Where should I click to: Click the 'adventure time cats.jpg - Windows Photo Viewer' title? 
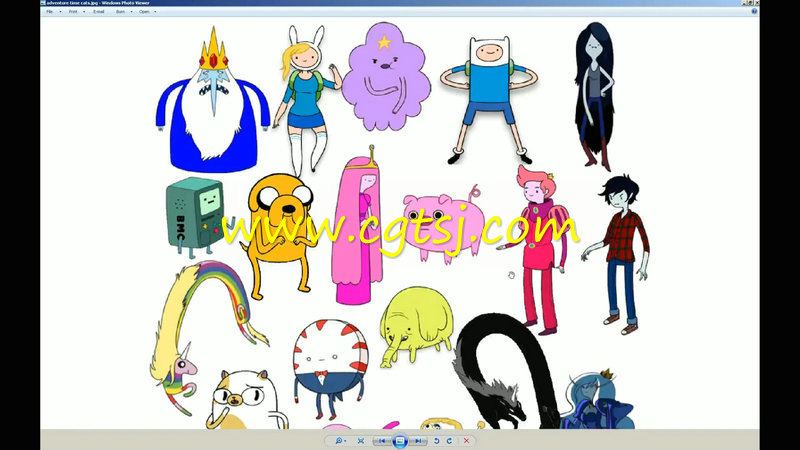coord(98,3)
